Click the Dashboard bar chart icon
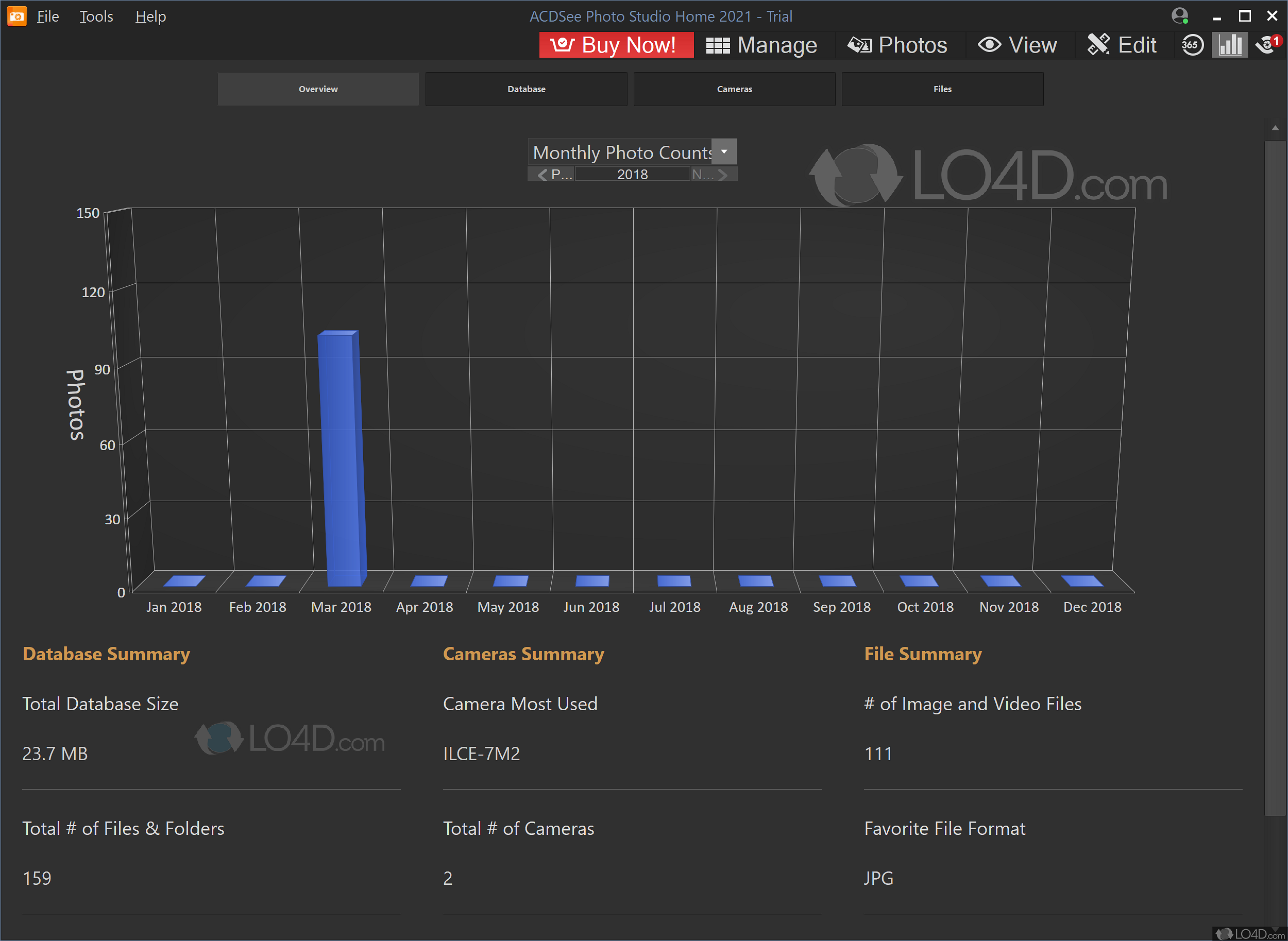 click(1229, 45)
